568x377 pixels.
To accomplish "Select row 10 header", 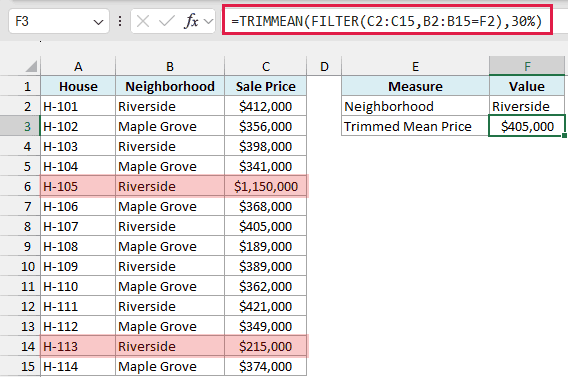I will 20,266.
